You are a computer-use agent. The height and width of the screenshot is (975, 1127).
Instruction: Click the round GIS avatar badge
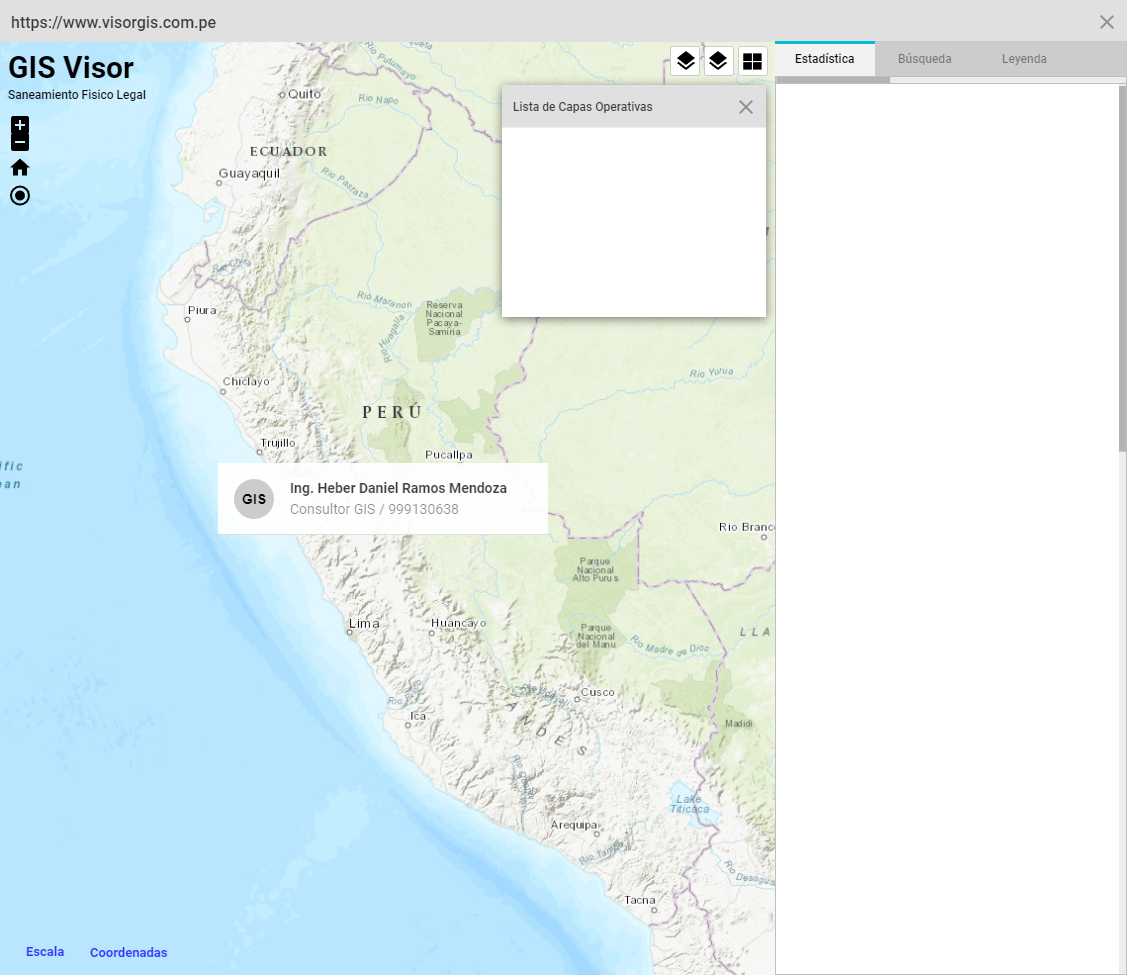click(254, 499)
